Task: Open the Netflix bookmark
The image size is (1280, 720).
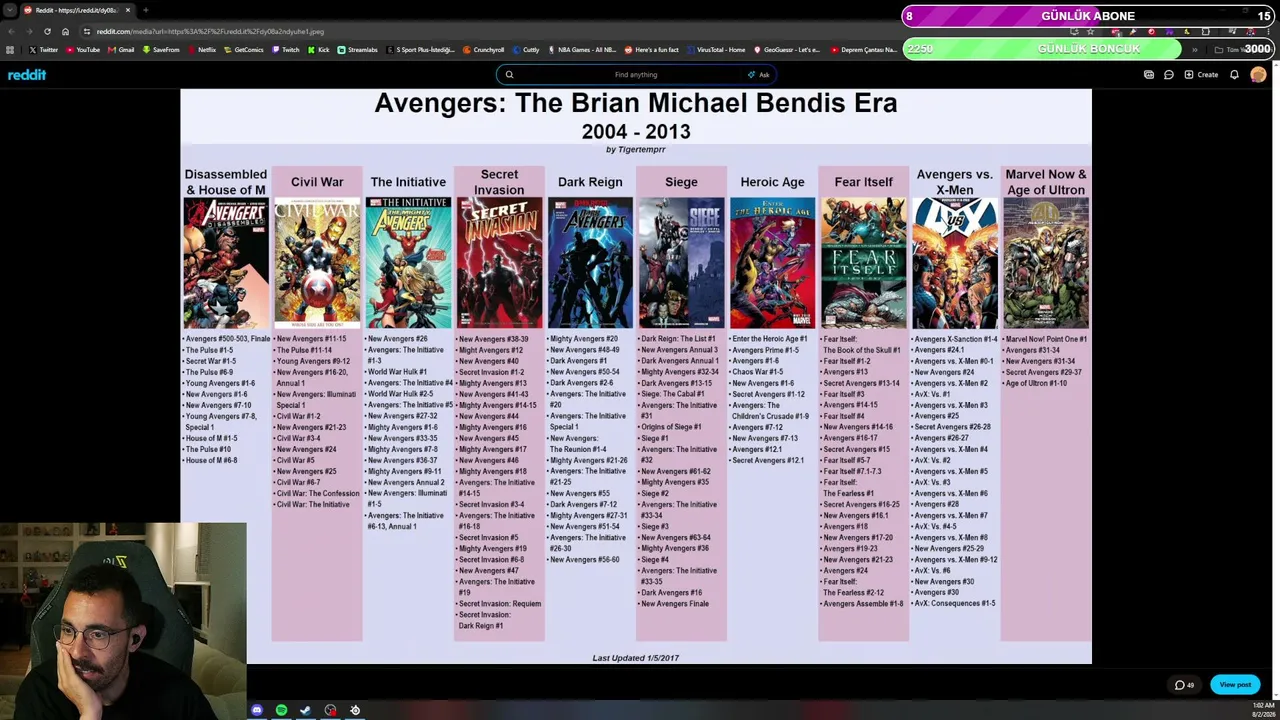Action: [x=202, y=50]
